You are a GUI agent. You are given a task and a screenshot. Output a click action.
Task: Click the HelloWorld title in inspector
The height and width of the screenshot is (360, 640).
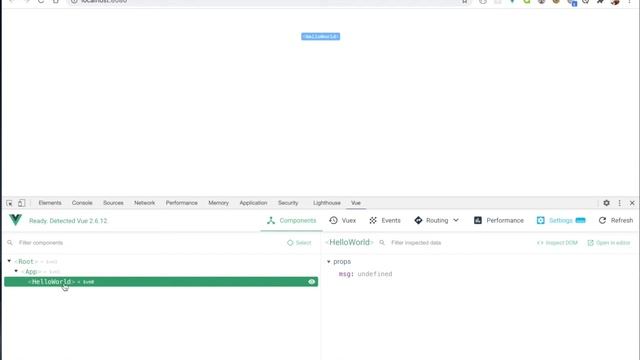click(x=349, y=242)
